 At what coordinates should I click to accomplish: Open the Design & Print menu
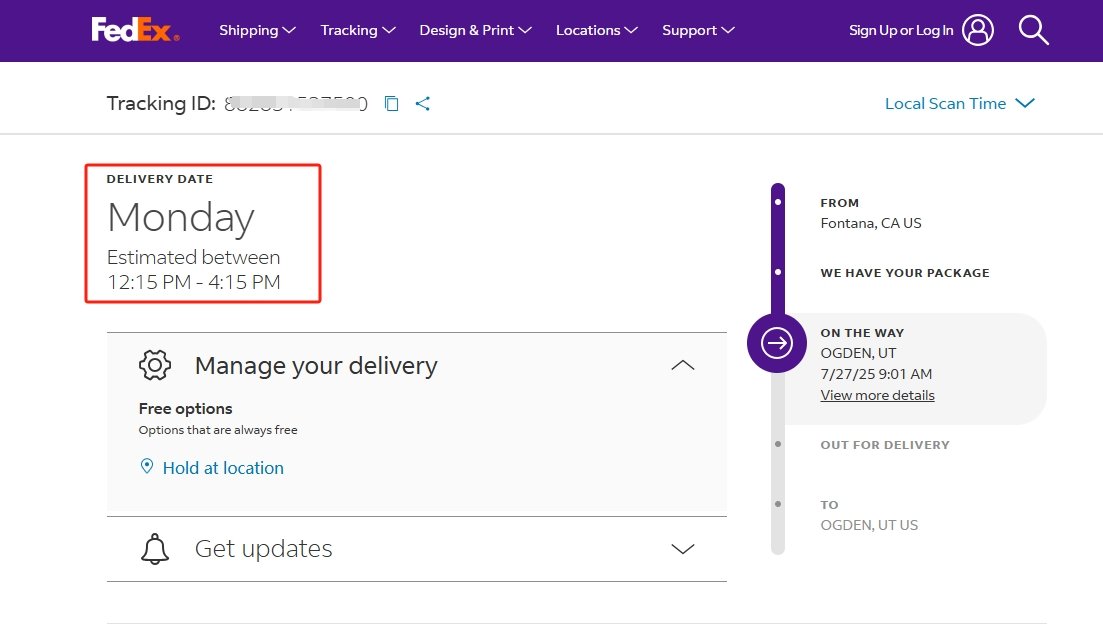tap(475, 30)
